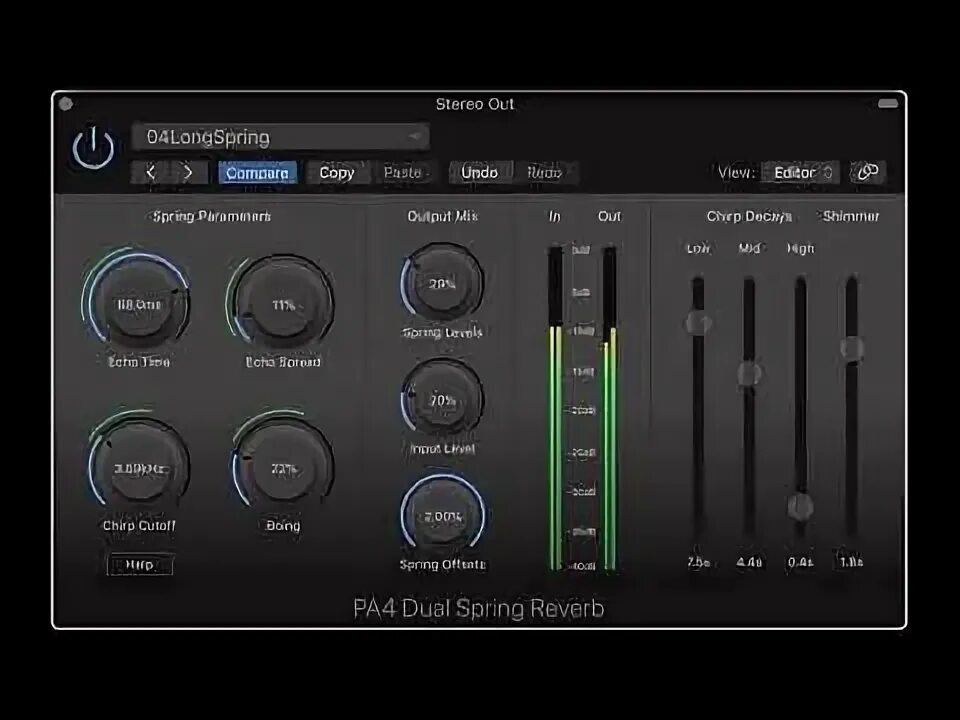Click the Low decay value field
This screenshot has height=720, width=960.
tap(698, 561)
